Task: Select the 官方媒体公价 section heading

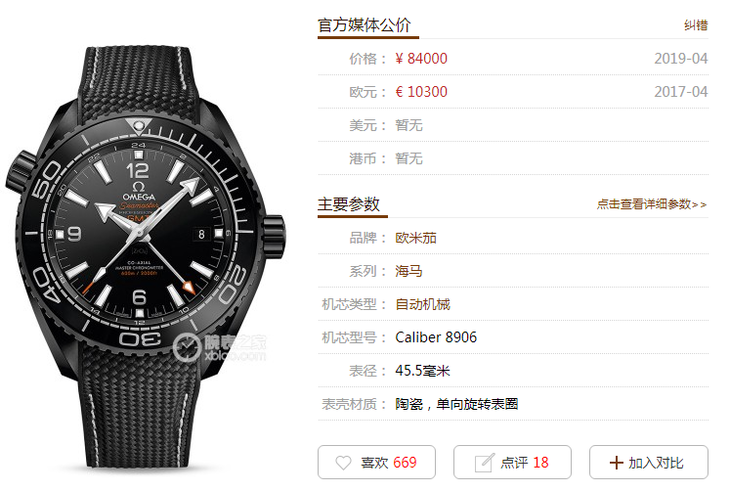Action: tap(364, 25)
